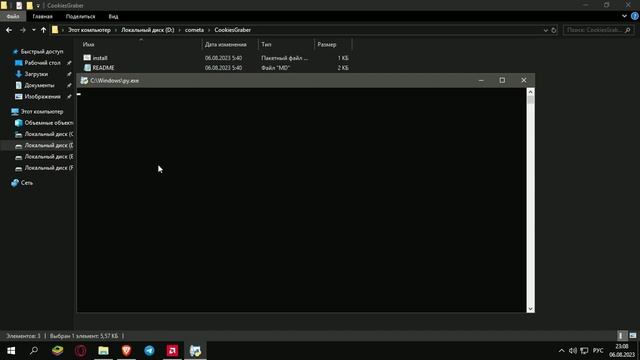Open Telegram from taskbar

pyautogui.click(x=149, y=351)
